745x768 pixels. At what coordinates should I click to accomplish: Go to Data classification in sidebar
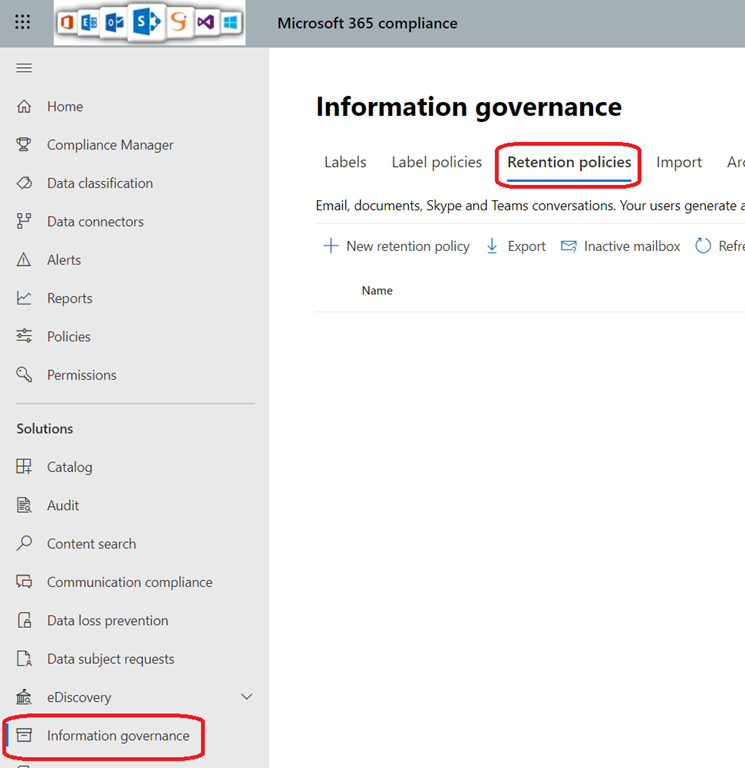100,183
